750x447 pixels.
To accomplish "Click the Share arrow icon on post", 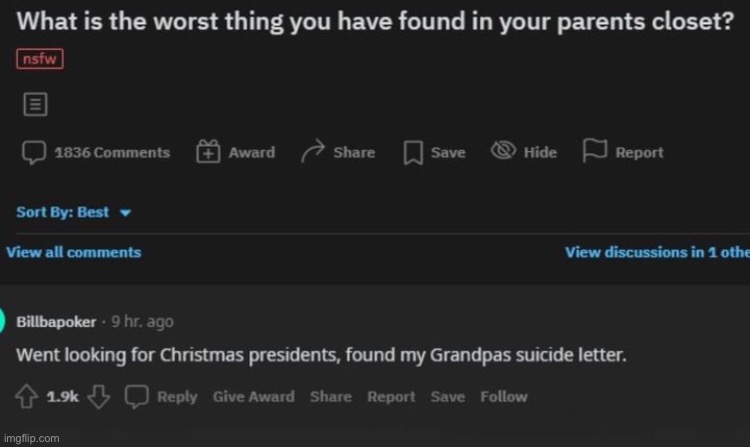I will 313,152.
